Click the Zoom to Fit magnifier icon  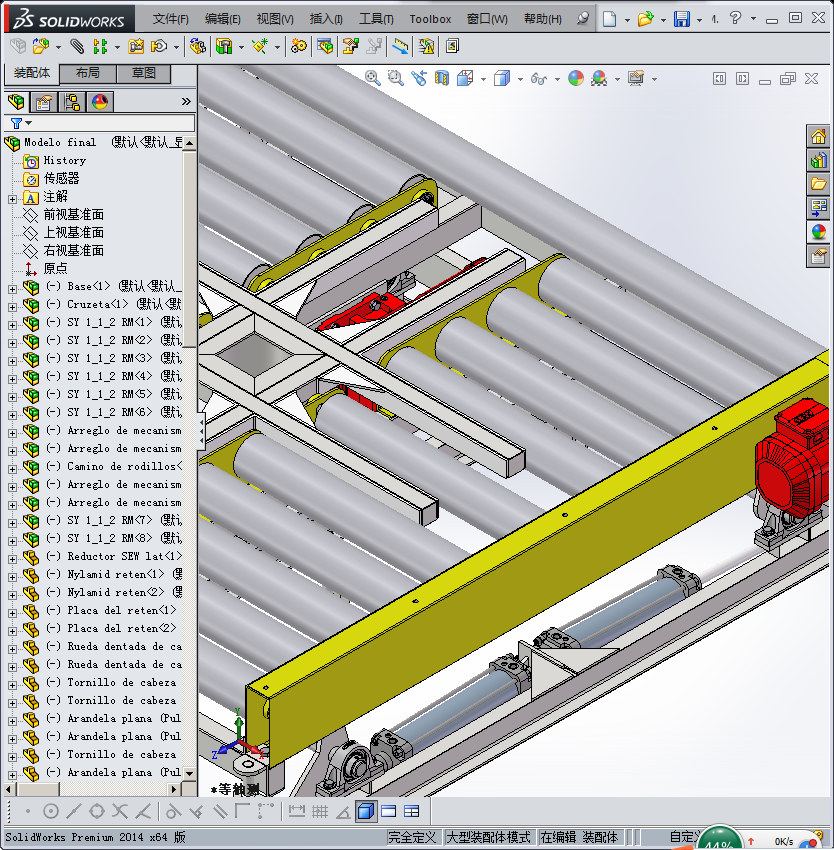pos(373,78)
